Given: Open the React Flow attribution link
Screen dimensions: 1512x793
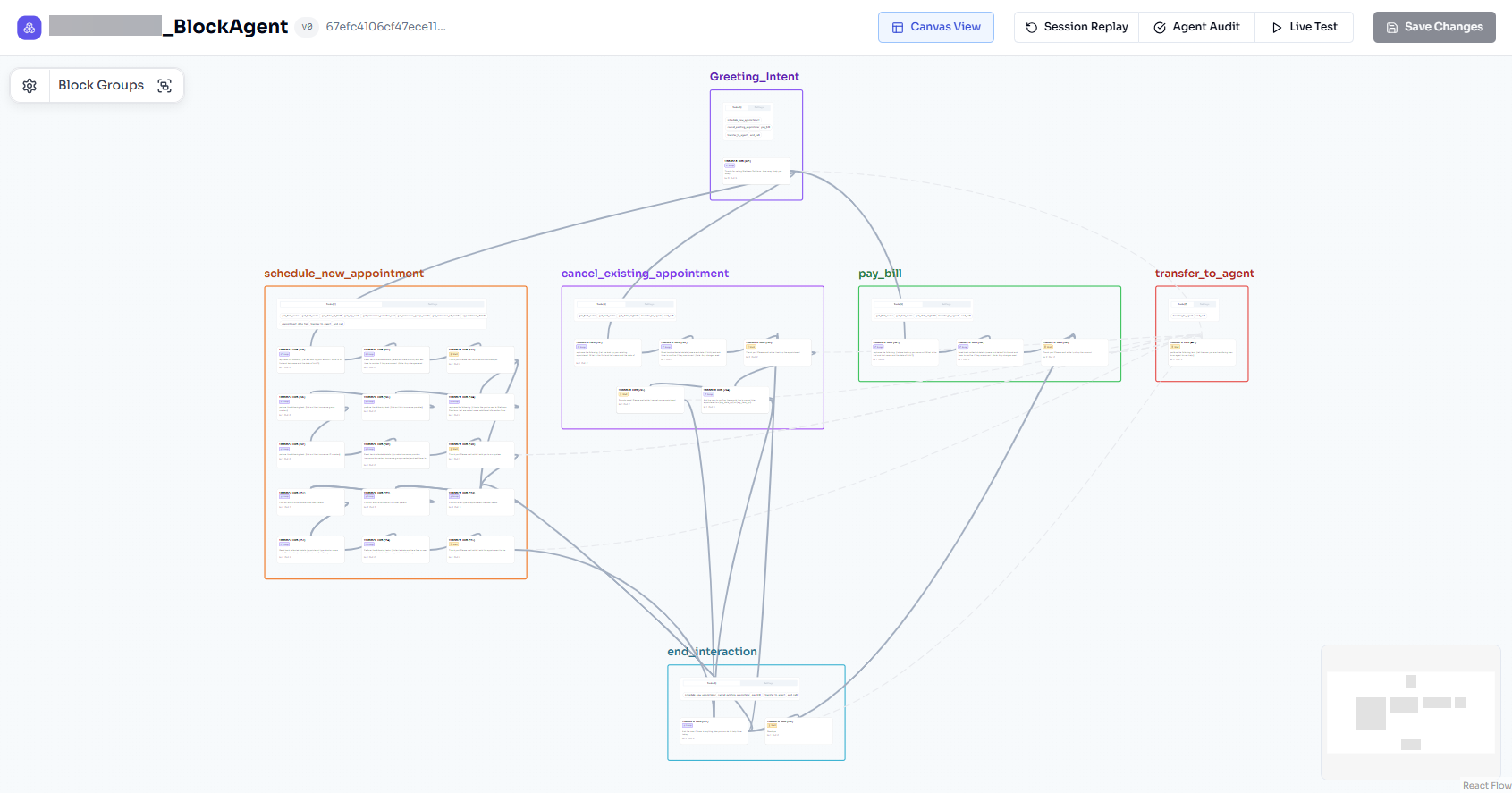Looking at the screenshot, I should pos(1486,786).
